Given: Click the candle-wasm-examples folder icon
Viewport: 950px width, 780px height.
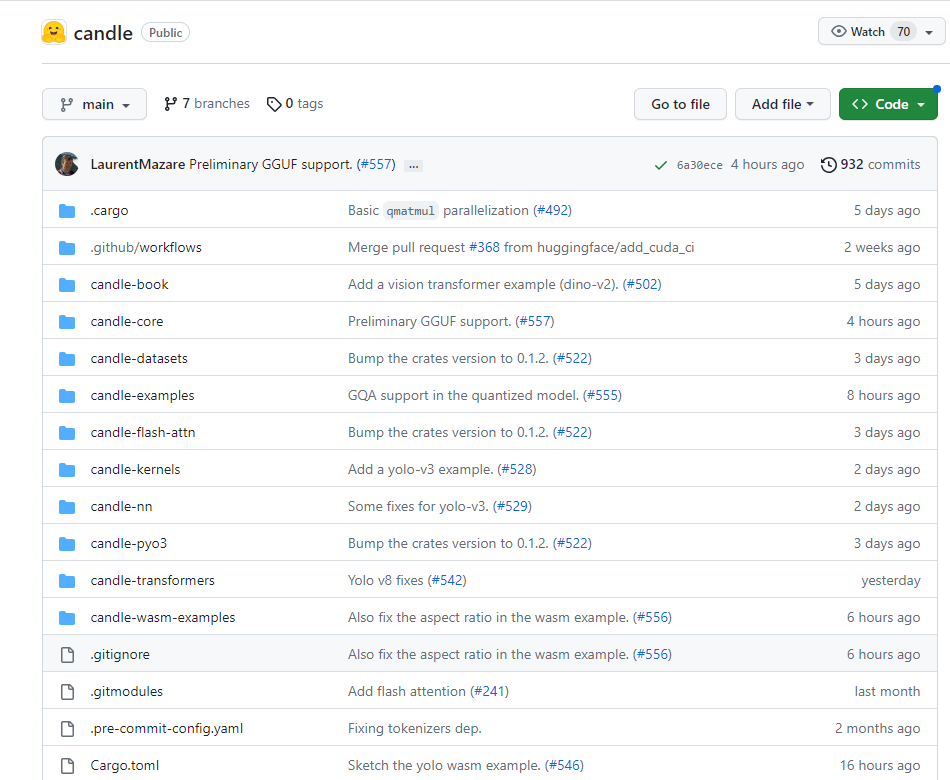Looking at the screenshot, I should tap(67, 618).
